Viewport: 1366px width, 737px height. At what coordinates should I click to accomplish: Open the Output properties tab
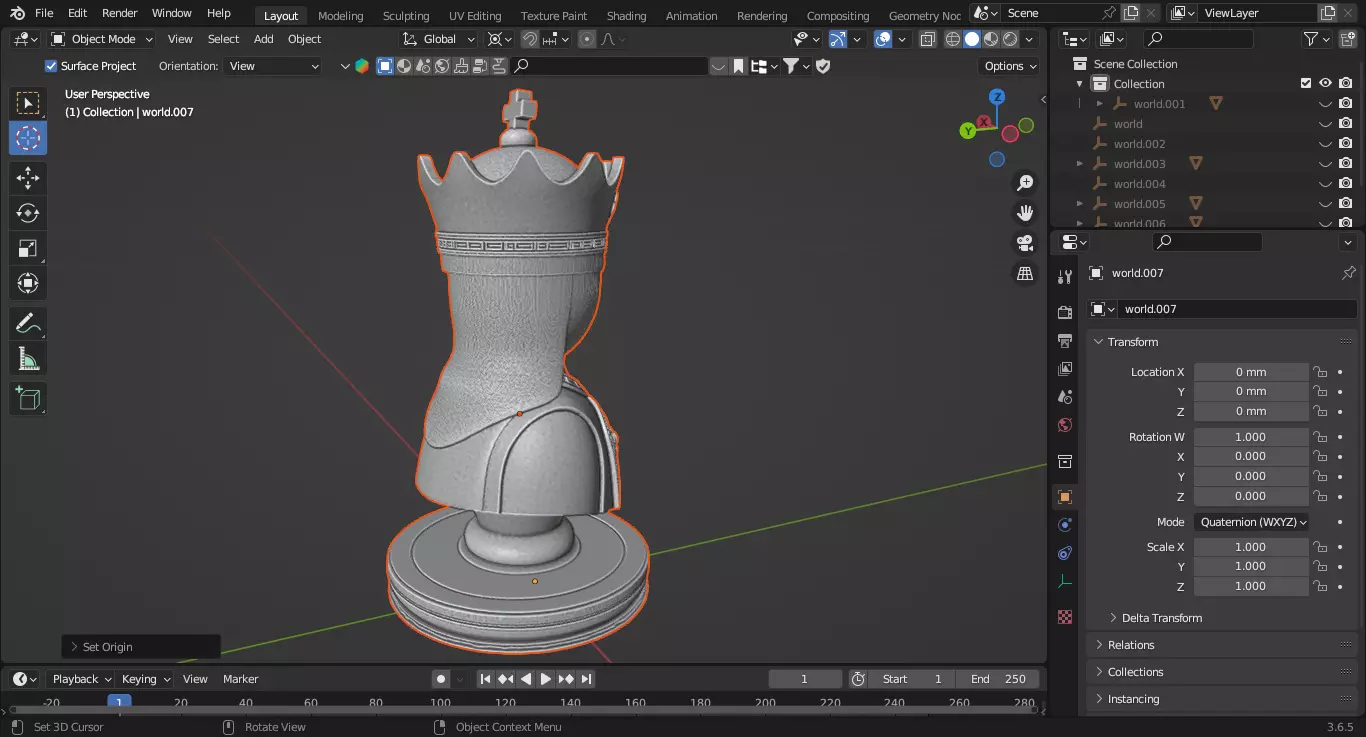click(1065, 341)
